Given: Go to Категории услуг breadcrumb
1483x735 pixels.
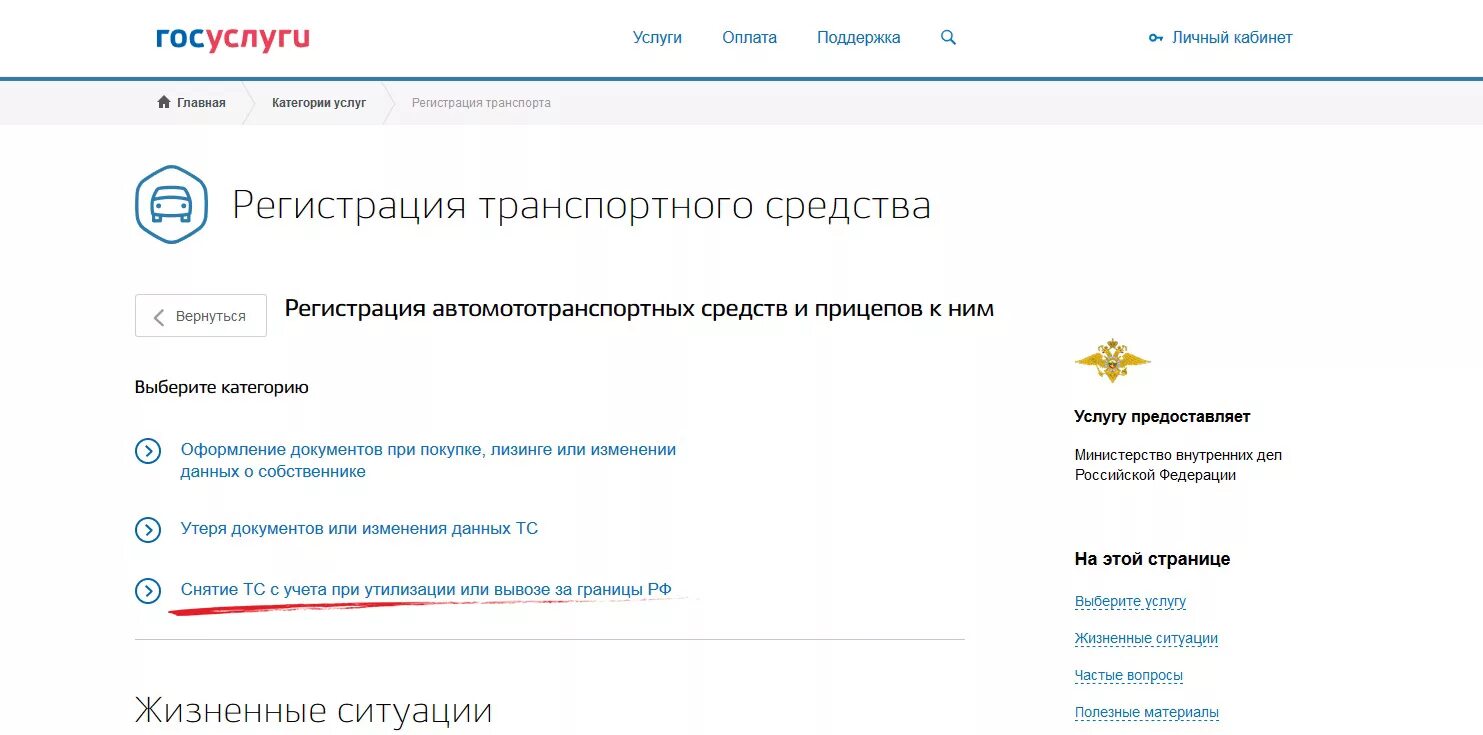Looking at the screenshot, I should (319, 103).
